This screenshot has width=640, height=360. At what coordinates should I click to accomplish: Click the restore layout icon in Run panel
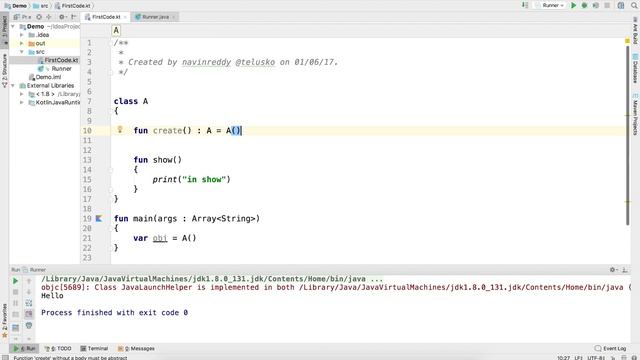(x=16, y=327)
